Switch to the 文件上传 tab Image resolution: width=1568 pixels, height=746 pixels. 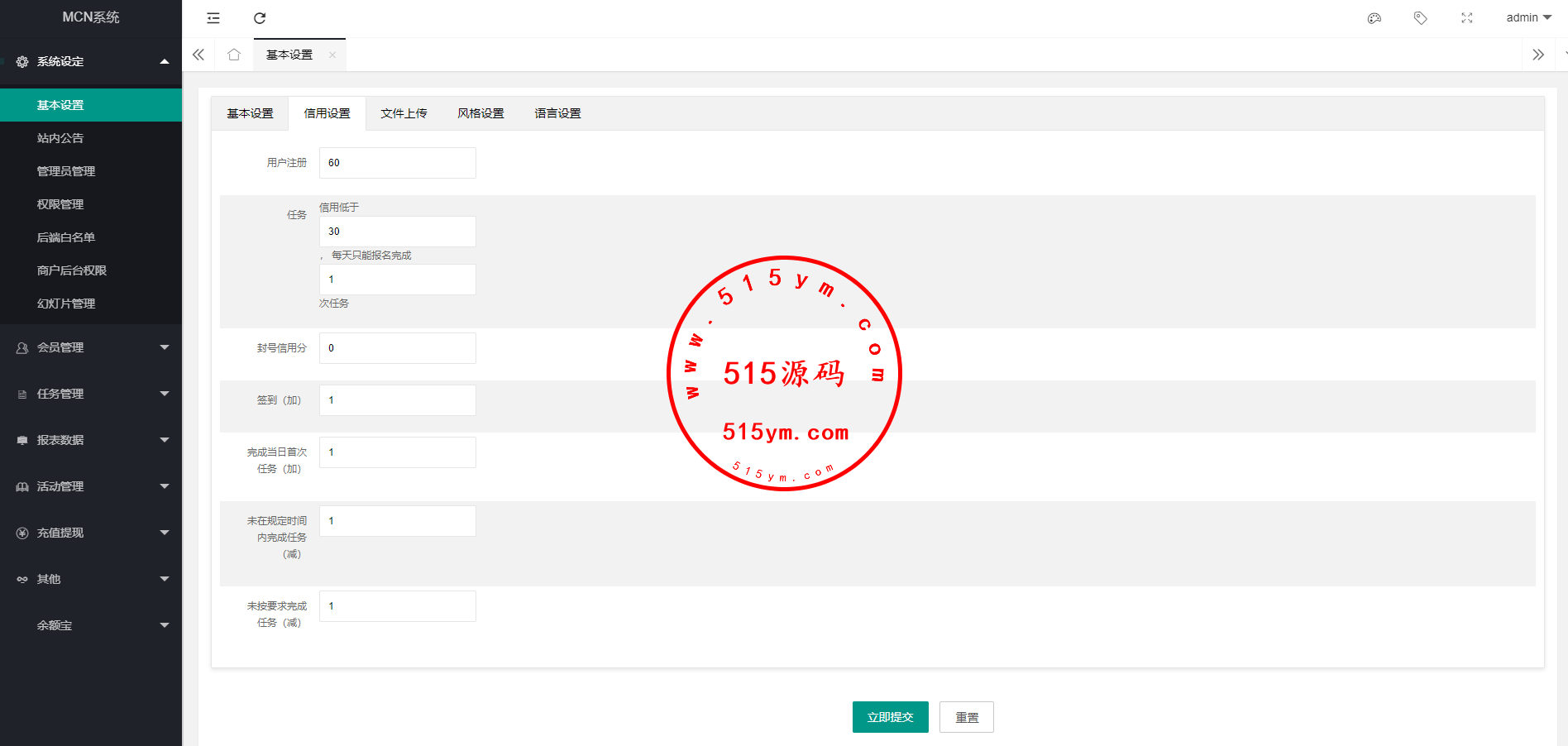coord(404,113)
